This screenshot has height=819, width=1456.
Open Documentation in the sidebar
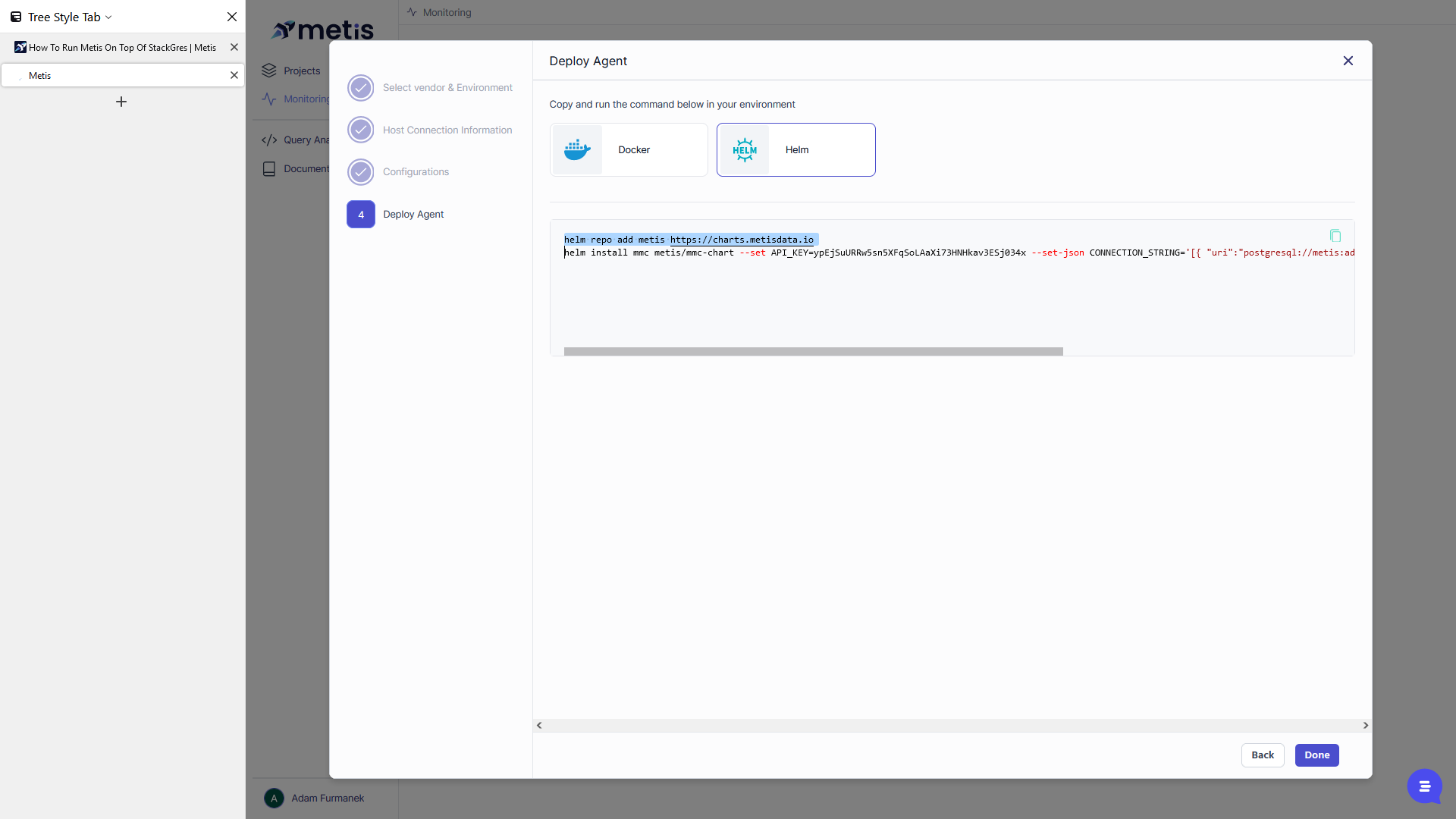[x=306, y=169]
